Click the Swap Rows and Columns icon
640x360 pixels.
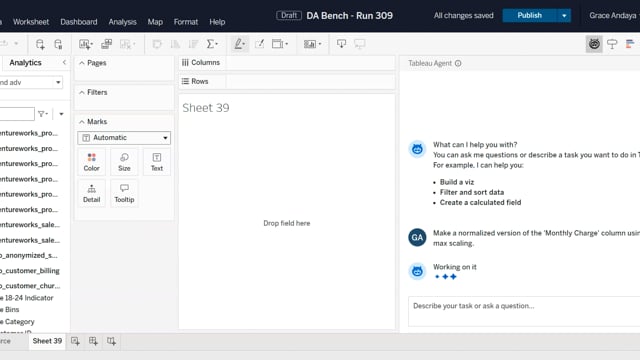(157, 44)
